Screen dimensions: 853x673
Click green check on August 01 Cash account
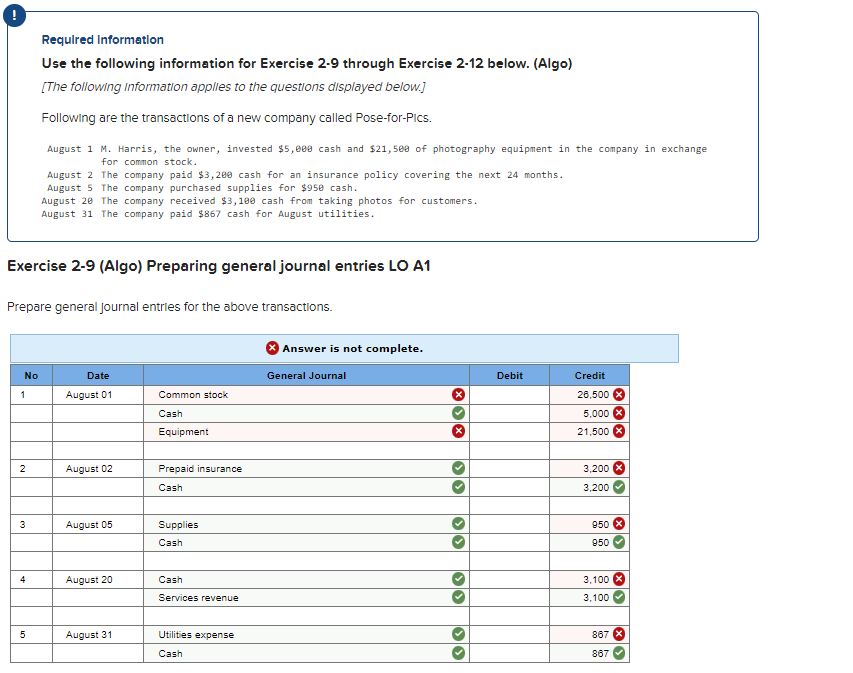(x=459, y=413)
